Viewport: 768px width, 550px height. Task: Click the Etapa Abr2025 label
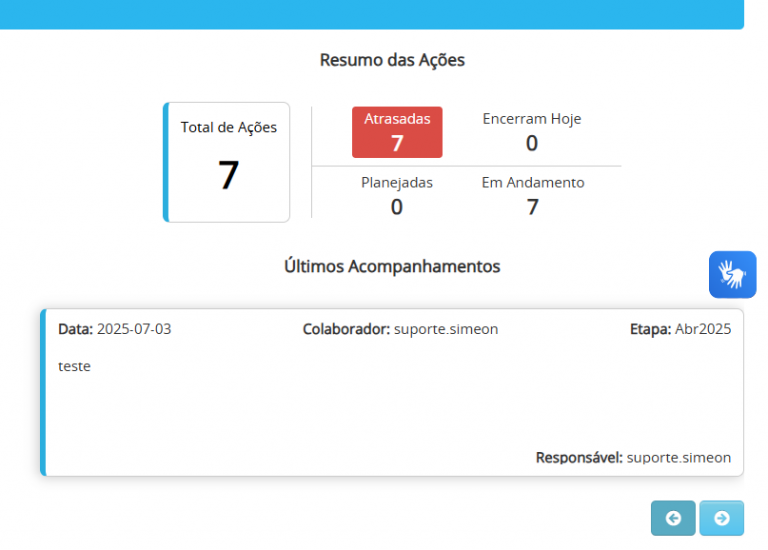click(x=680, y=329)
